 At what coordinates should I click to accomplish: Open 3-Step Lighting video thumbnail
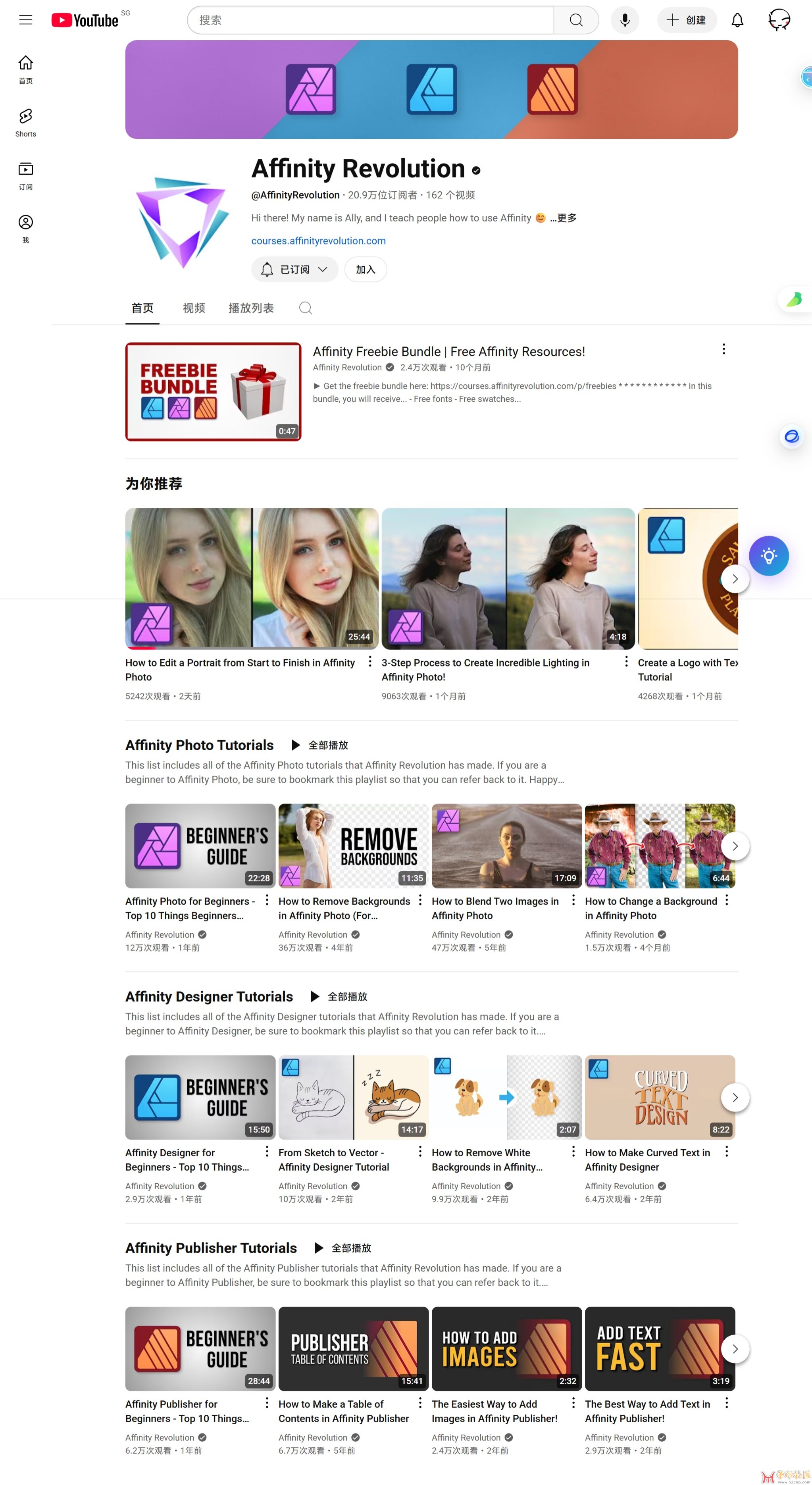click(508, 579)
